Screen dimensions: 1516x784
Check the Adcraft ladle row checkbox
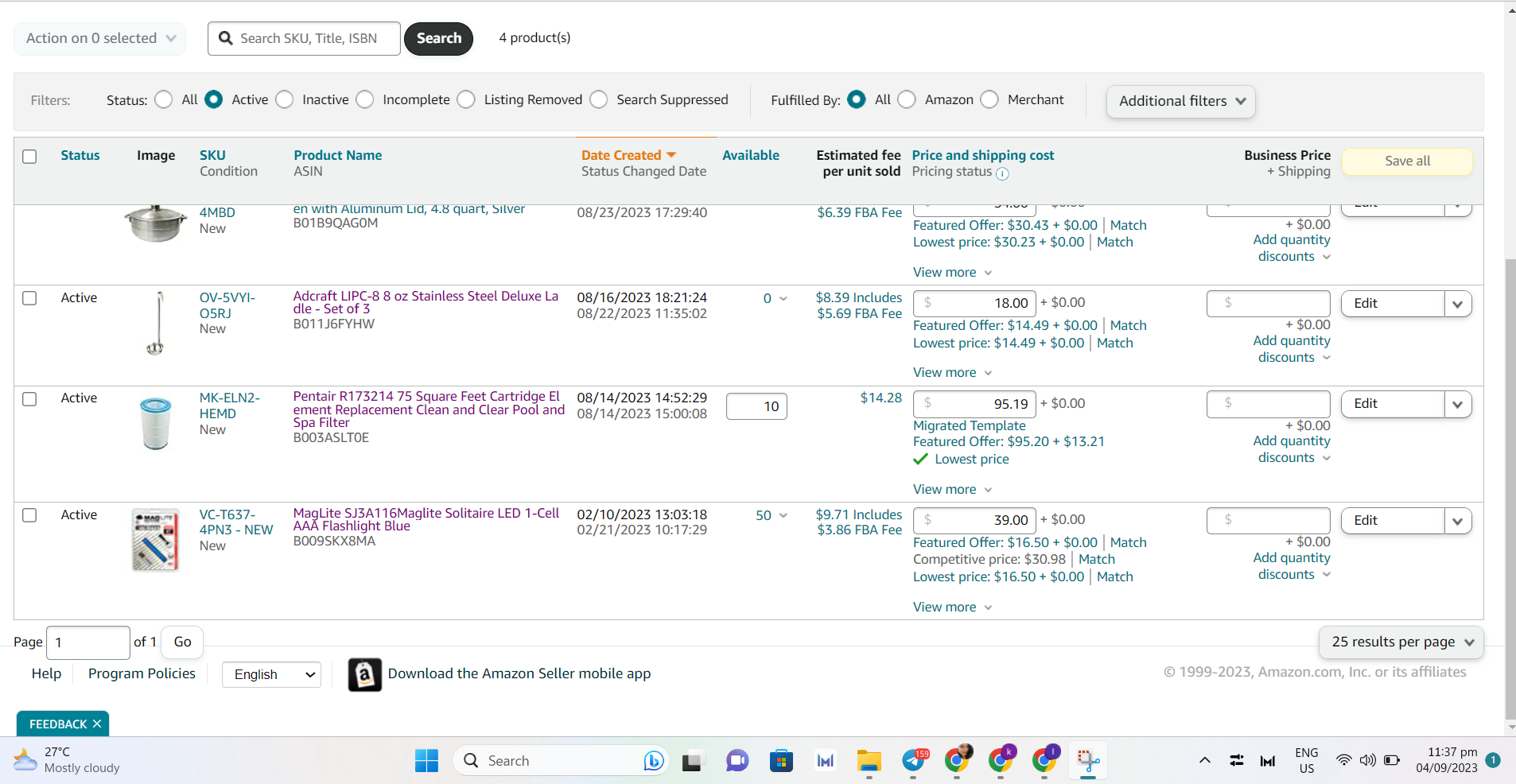[29, 298]
